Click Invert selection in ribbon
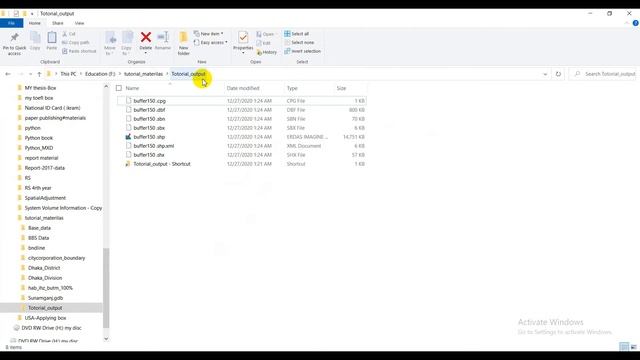 302,51
